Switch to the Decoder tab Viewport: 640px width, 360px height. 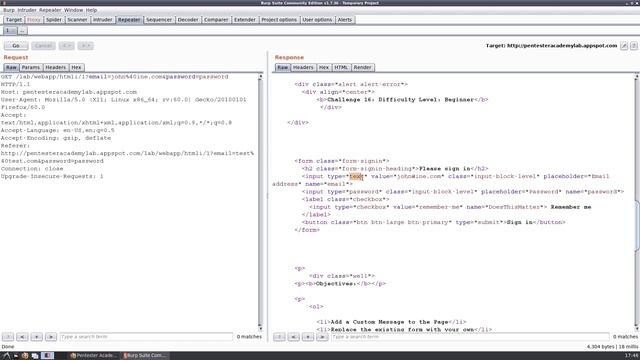pyautogui.click(x=188, y=20)
